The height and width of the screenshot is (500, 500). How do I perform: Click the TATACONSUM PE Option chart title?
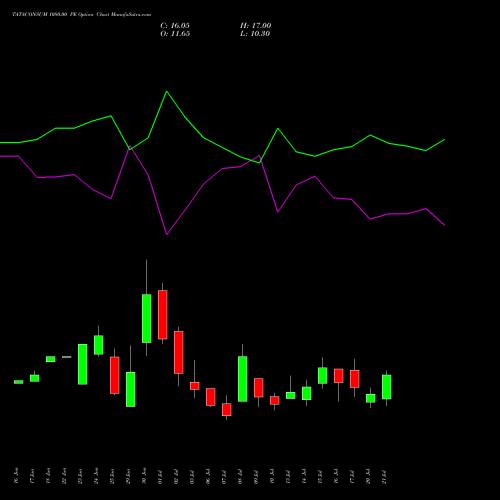point(82,15)
